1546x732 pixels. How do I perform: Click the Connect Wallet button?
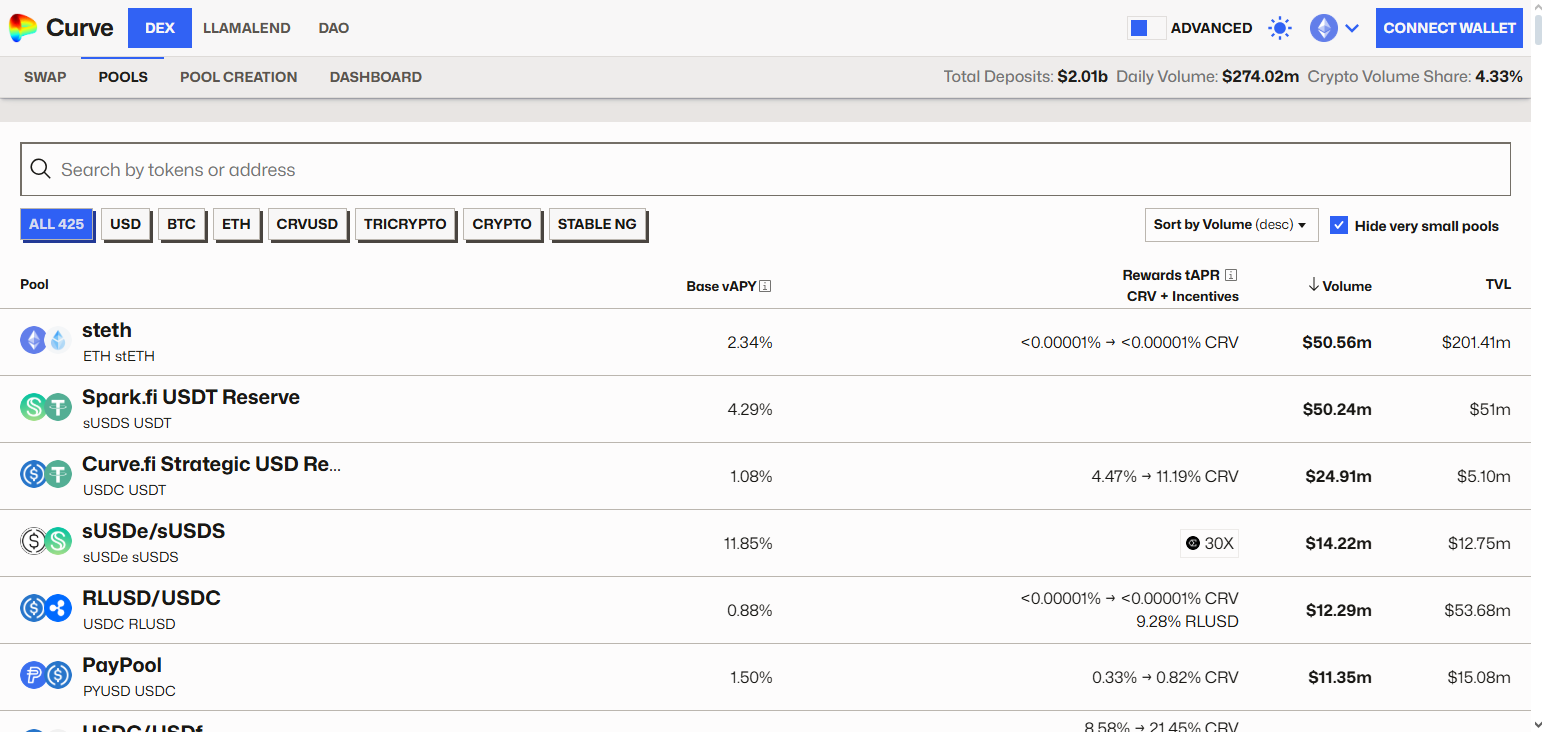pos(1449,28)
